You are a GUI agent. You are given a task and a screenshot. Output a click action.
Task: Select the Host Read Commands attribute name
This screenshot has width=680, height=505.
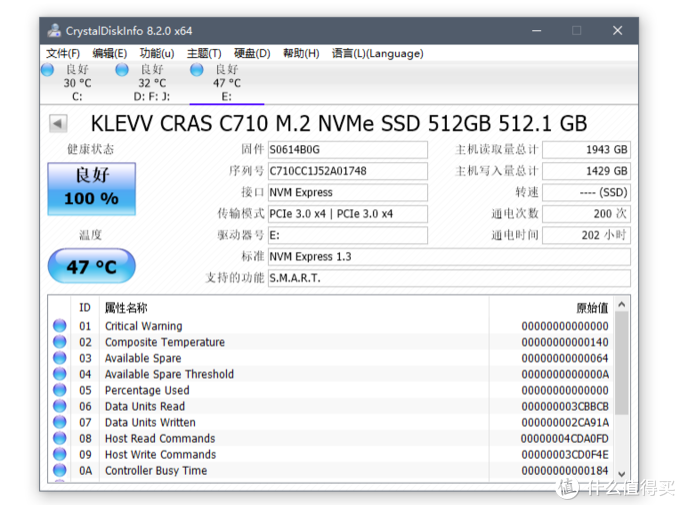point(160,438)
